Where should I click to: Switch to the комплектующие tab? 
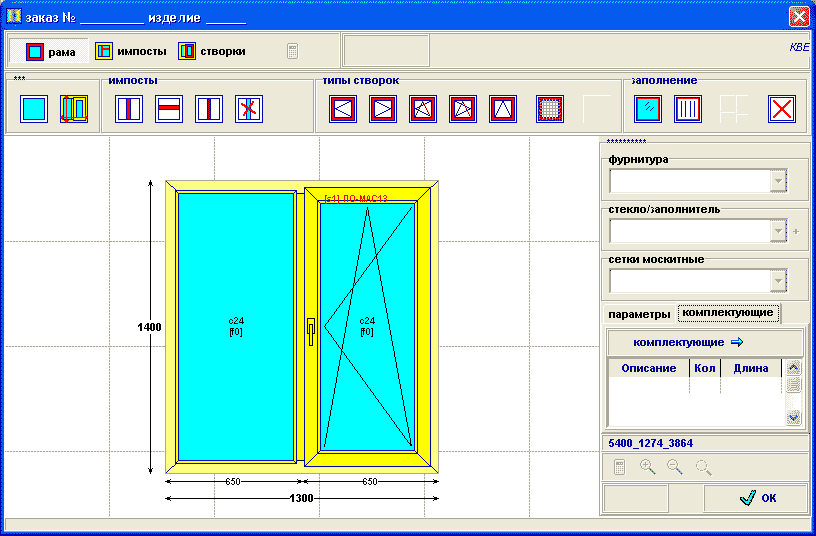coord(728,313)
